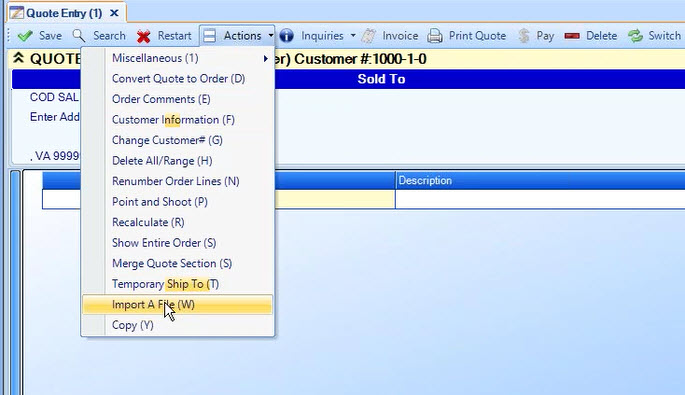The width and height of the screenshot is (685, 395).
Task: Click the dollar sign Pay icon
Action: point(524,36)
